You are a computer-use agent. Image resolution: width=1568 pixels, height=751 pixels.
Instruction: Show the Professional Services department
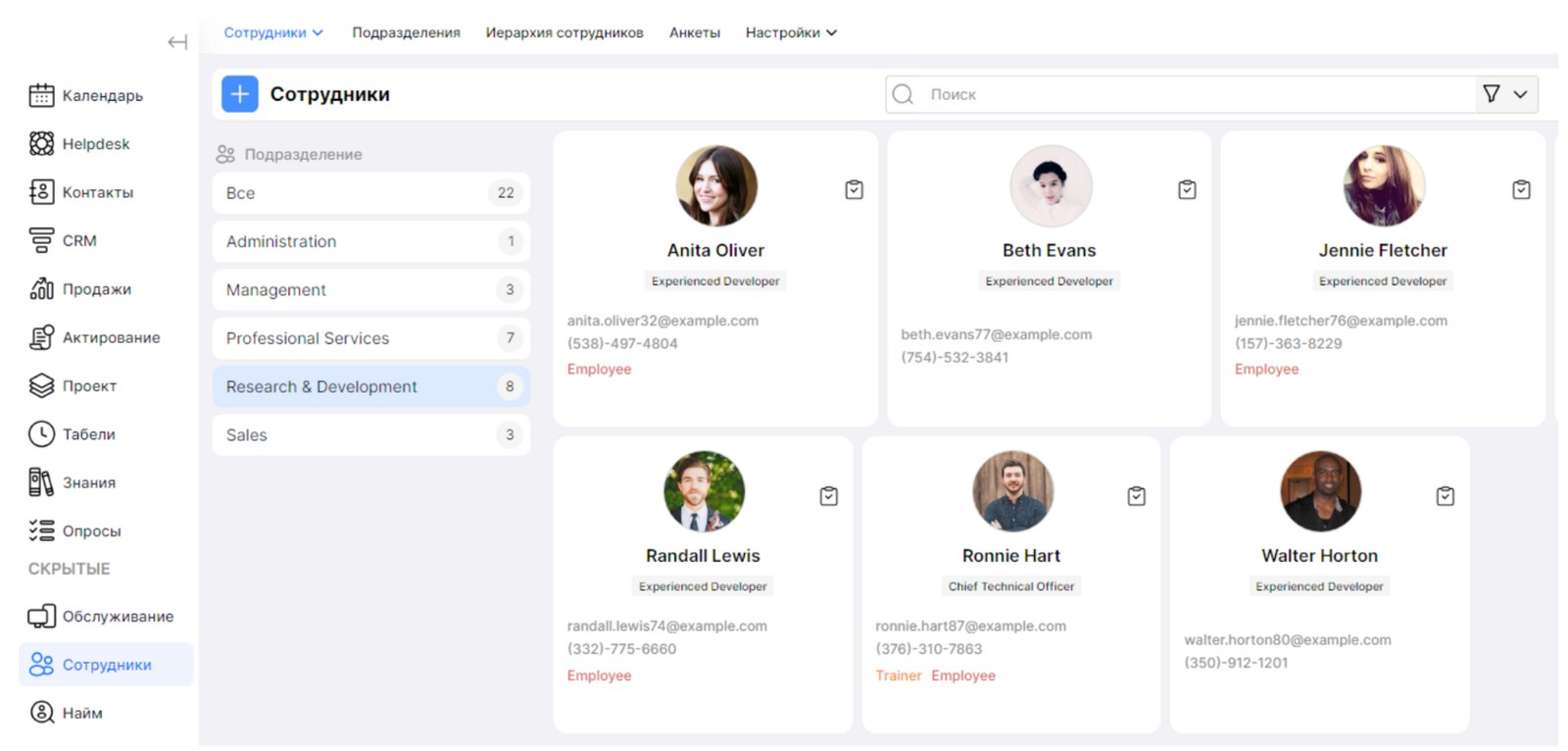click(x=371, y=338)
